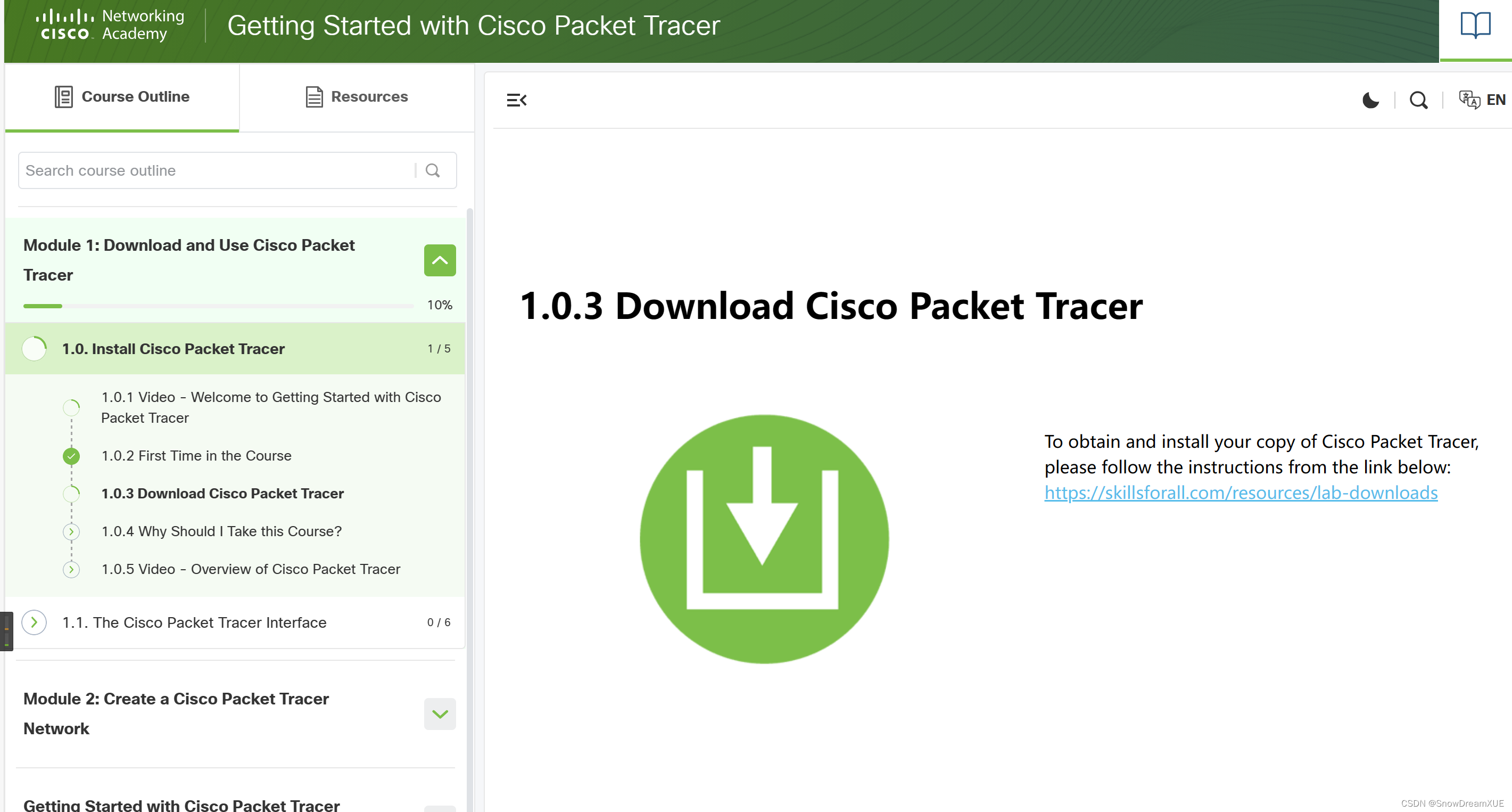Collapse sidebar using hamburger arrow icon

tap(517, 101)
